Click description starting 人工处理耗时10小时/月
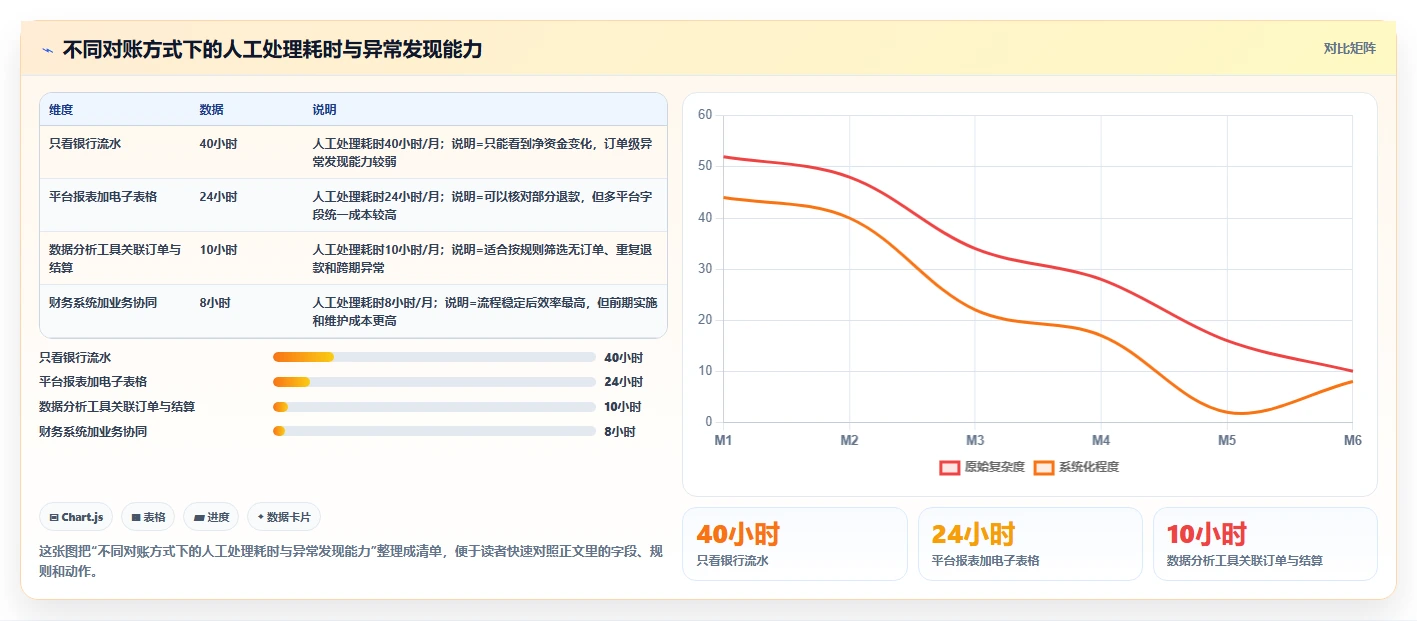Image resolution: width=1417 pixels, height=621 pixels. click(x=484, y=258)
